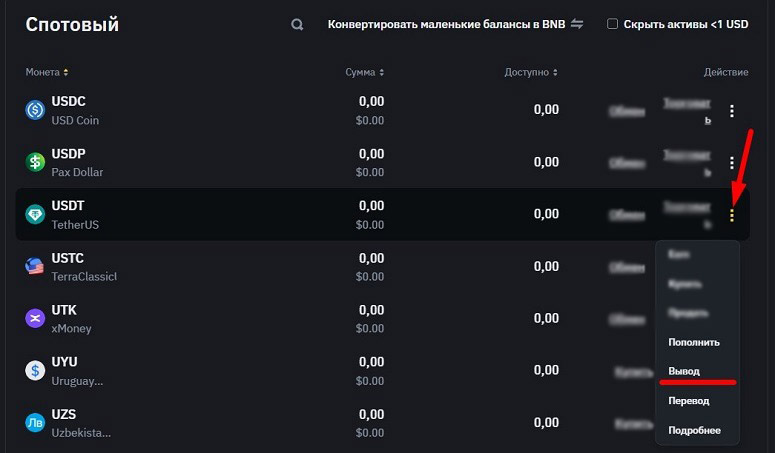Viewport: 775px width, 453px height.
Task: Click the search magnifier icon
Action: pyautogui.click(x=297, y=25)
